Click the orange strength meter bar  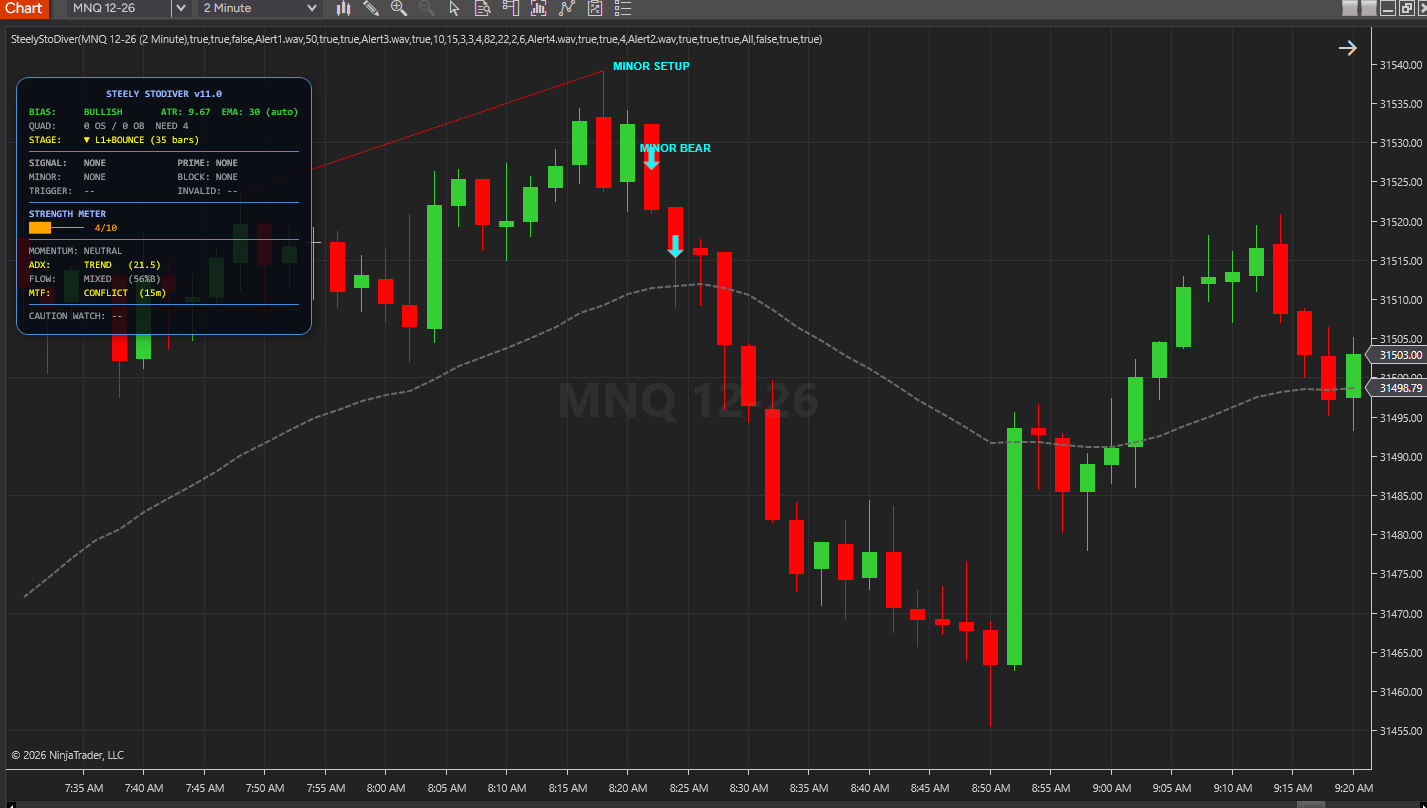tap(40, 228)
